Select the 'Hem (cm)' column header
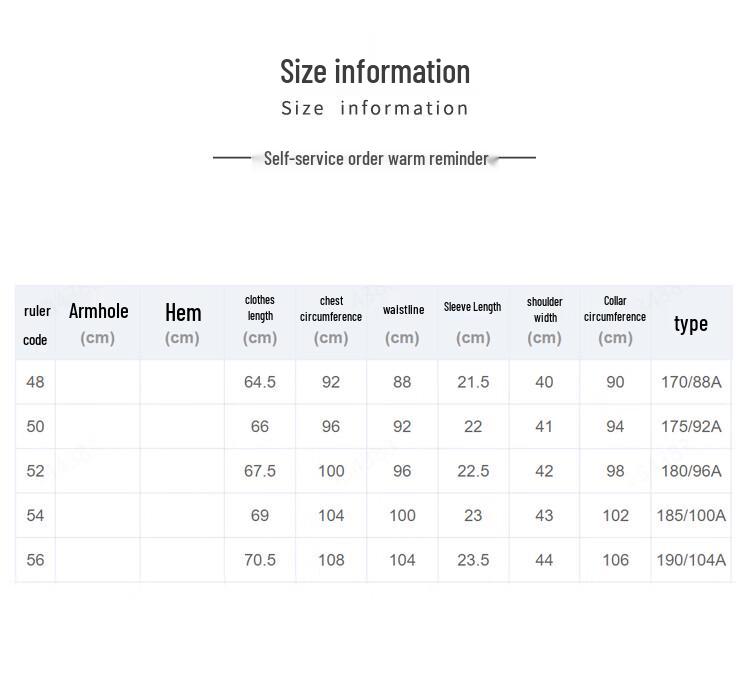 [183, 323]
